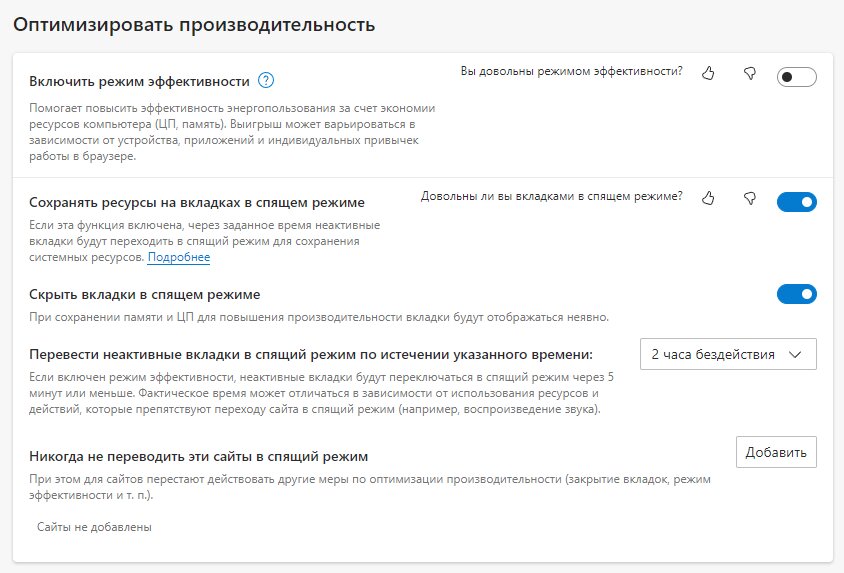
Task: Give thumbs up for sleeping tabs feedback
Action: pos(708,198)
